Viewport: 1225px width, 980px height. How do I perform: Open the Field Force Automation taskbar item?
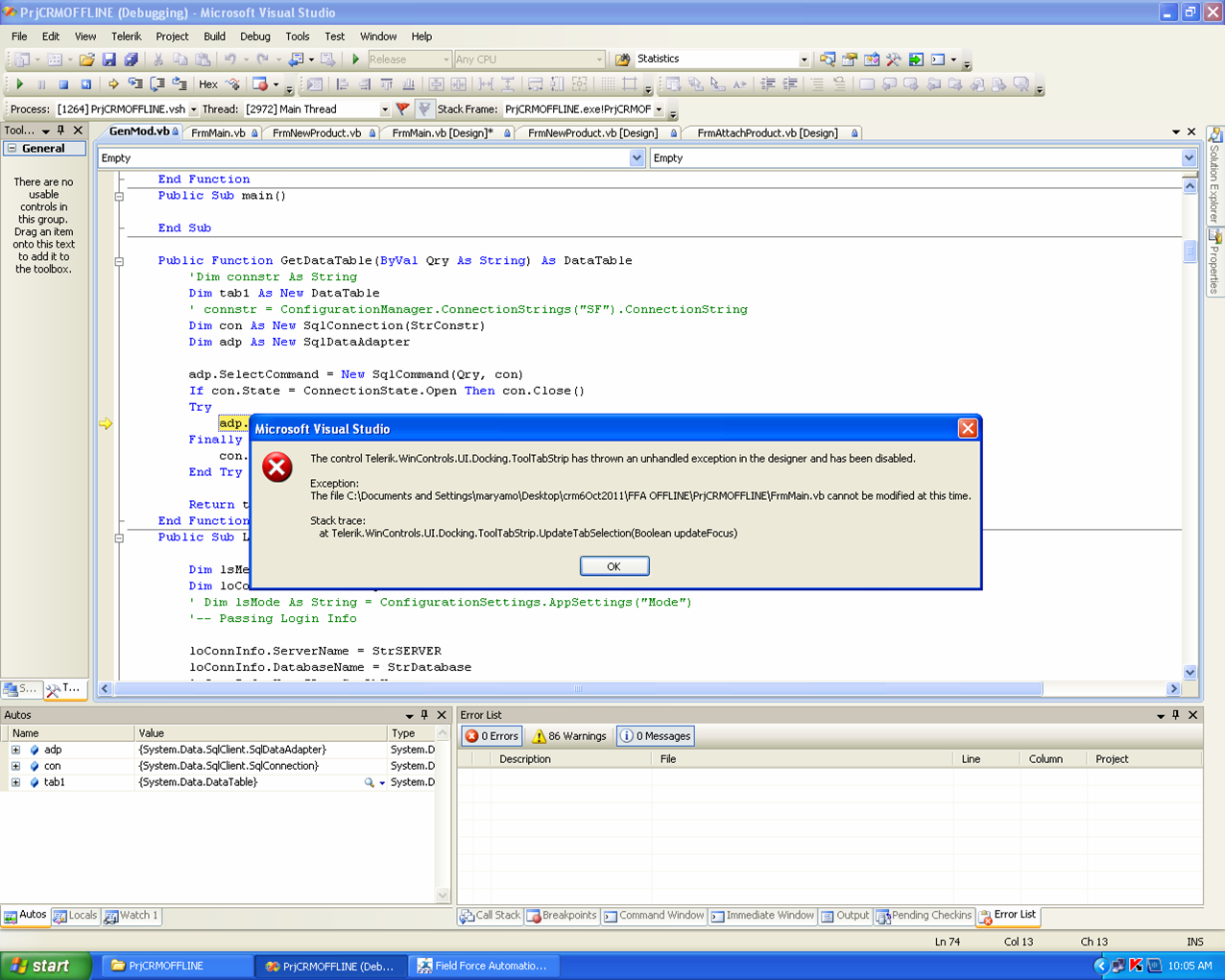(x=482, y=966)
